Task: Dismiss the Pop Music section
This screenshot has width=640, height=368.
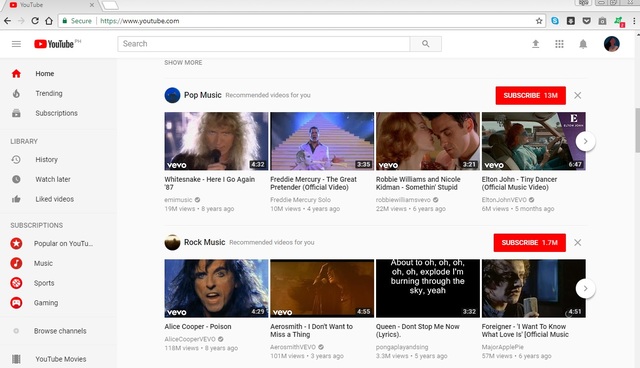Action: click(578, 95)
